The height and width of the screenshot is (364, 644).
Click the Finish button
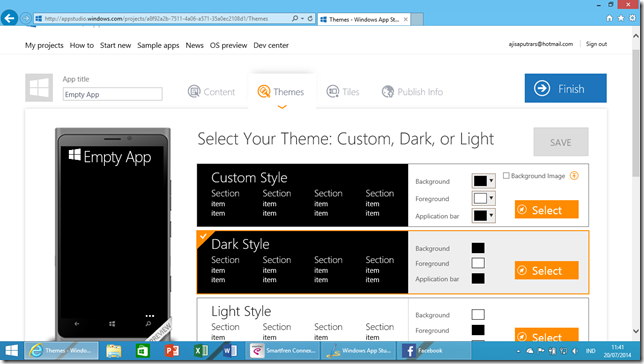pyautogui.click(x=566, y=88)
